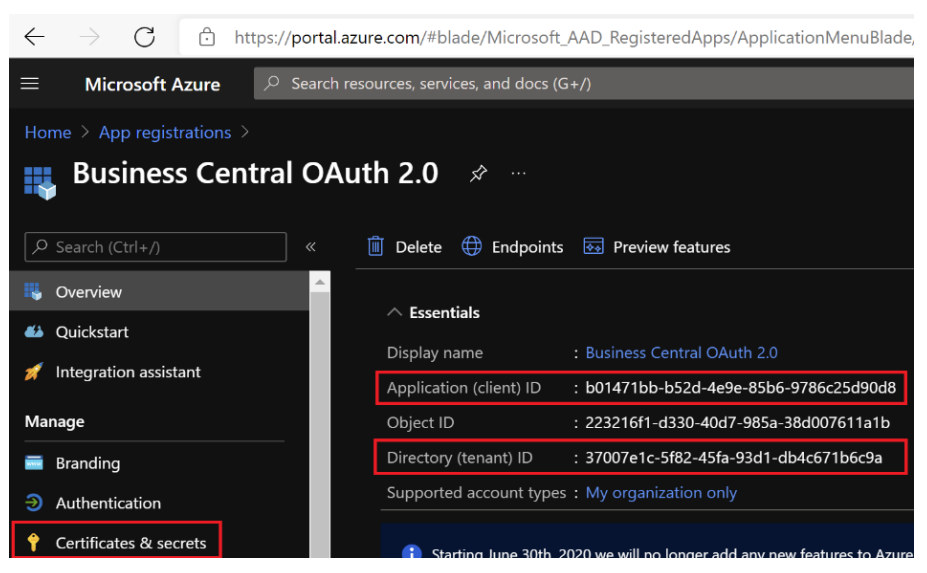
Task: Open Integration assistant page
Action: tap(128, 372)
